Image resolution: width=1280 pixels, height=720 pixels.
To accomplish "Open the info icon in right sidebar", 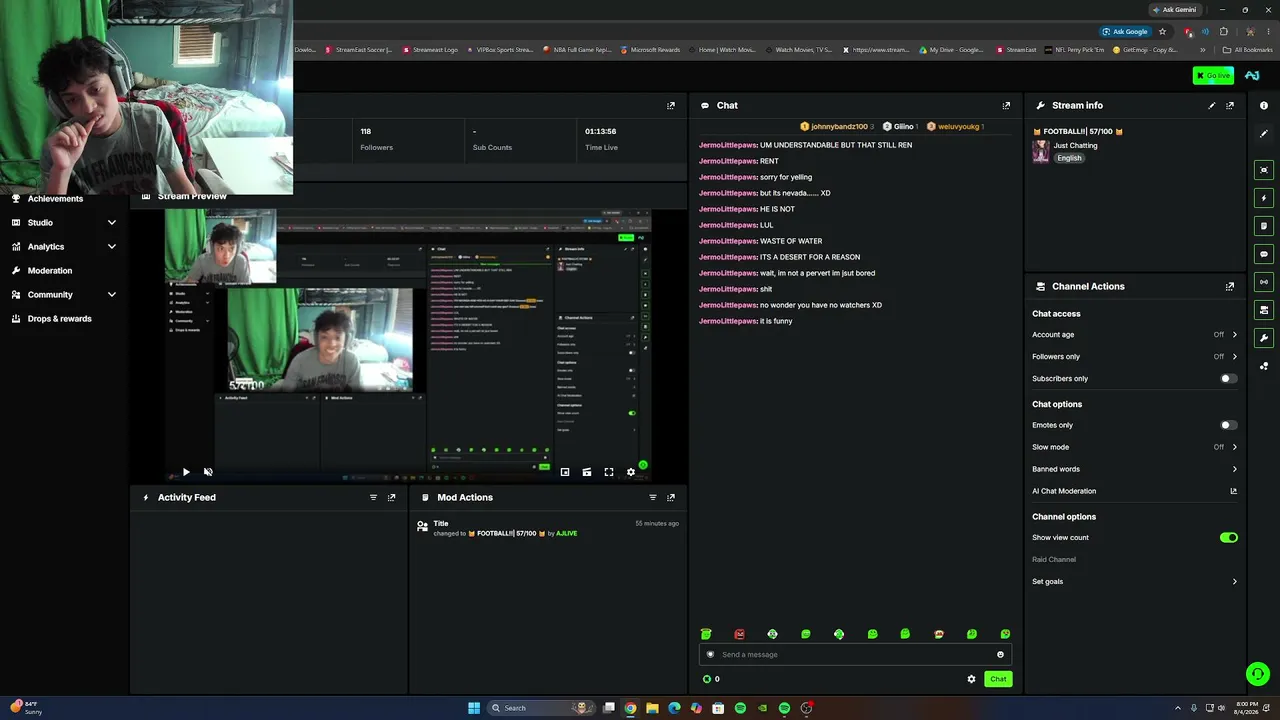I will pos(1264,105).
